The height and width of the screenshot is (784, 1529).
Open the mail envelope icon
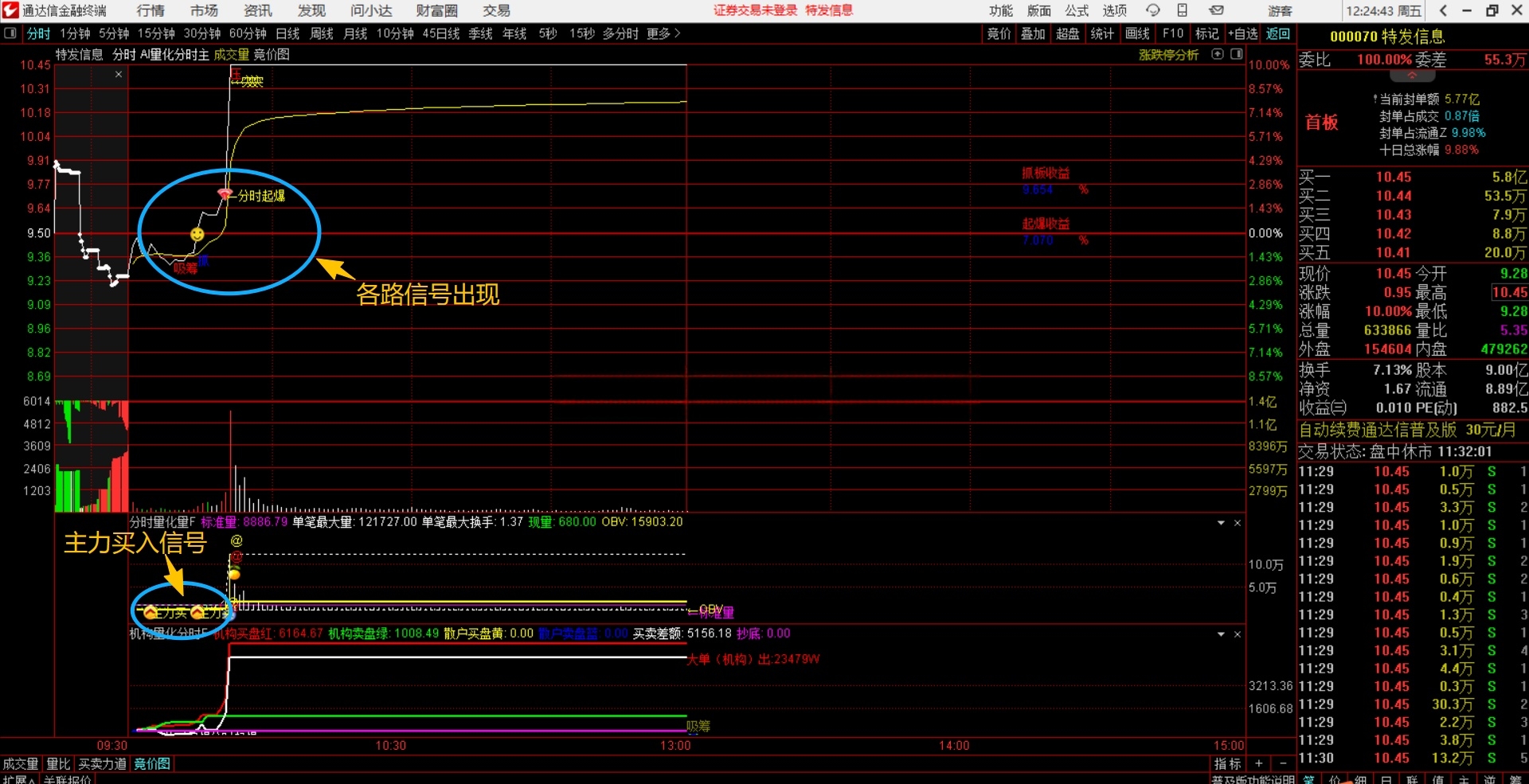(1216, 10)
